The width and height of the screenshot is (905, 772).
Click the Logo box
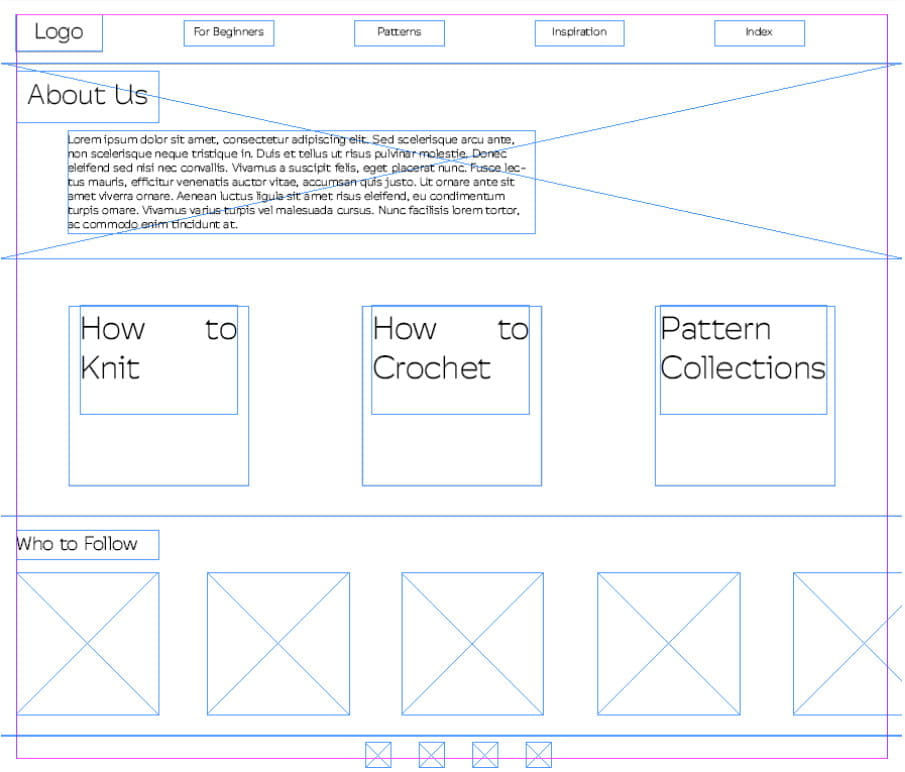tap(59, 33)
